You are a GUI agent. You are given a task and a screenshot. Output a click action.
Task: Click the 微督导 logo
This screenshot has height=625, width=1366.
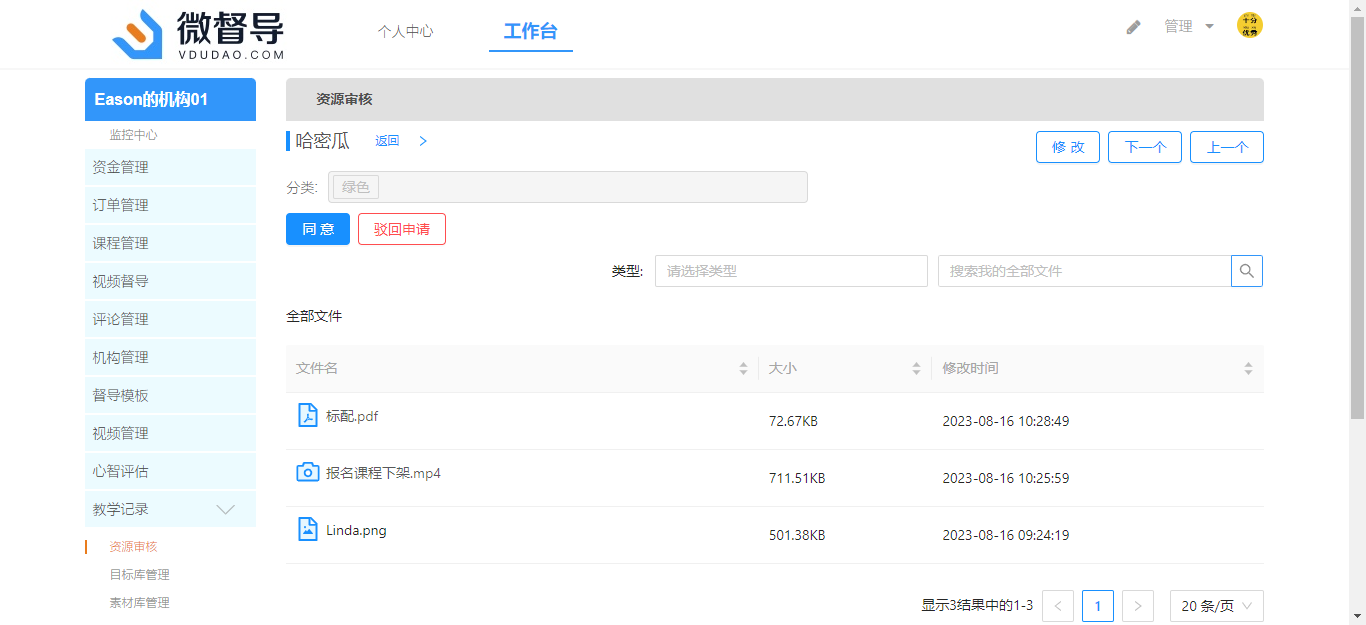(199, 35)
